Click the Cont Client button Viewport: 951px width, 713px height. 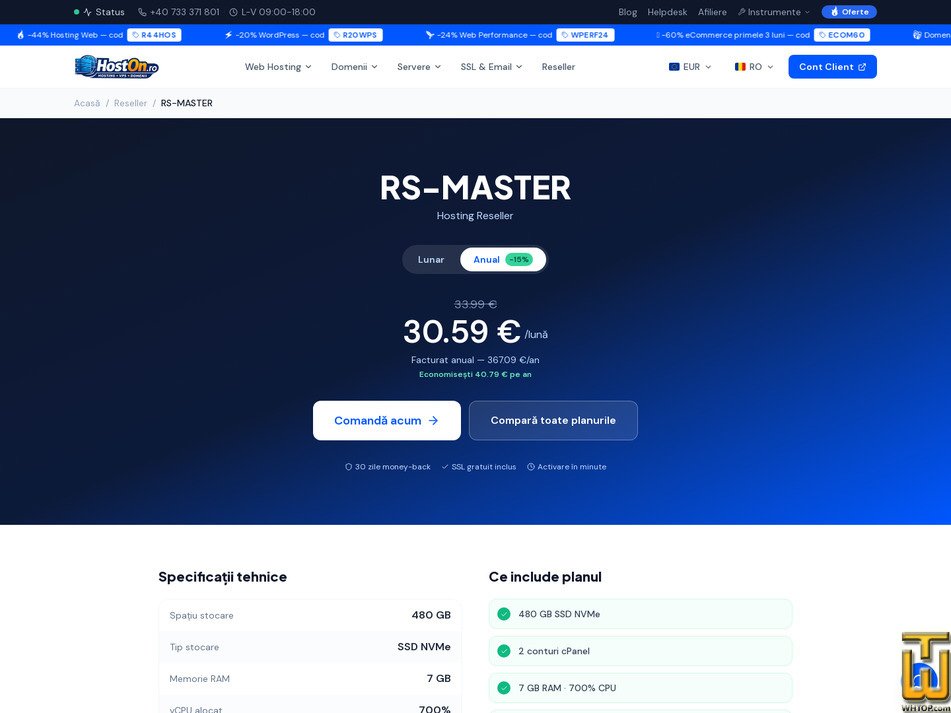[832, 67]
